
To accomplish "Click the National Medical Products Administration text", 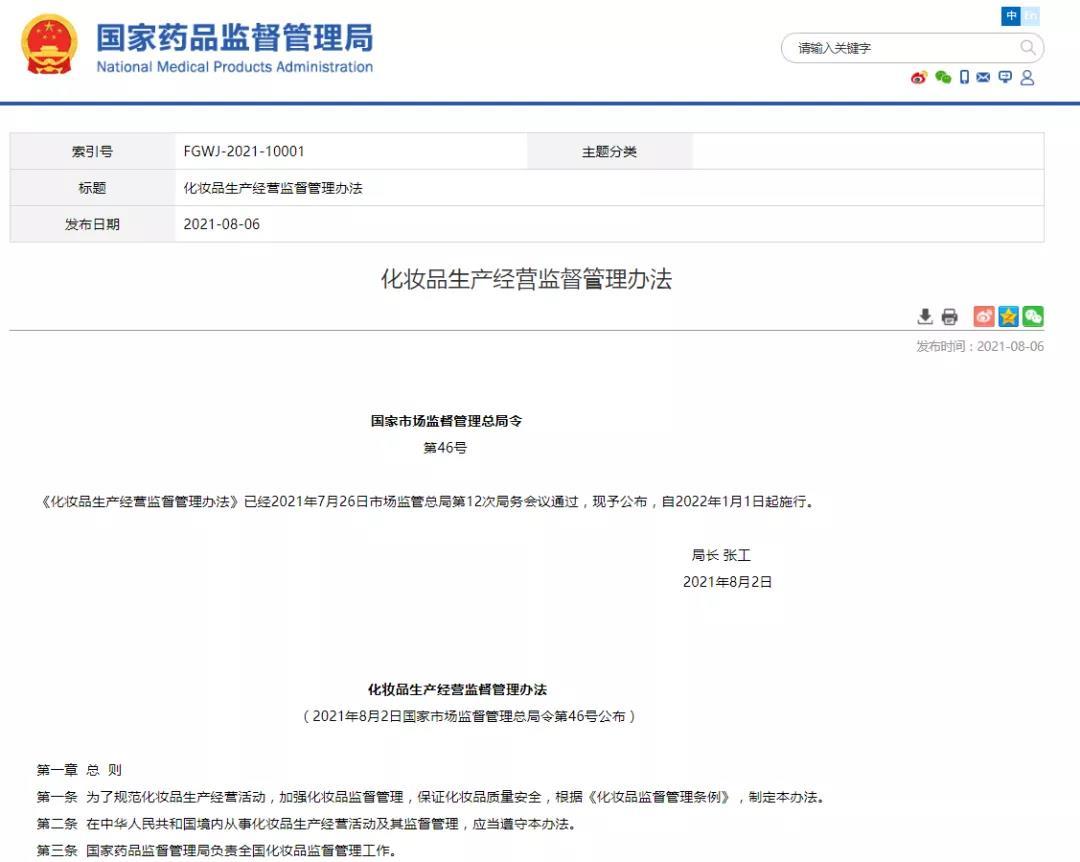I will [235, 67].
